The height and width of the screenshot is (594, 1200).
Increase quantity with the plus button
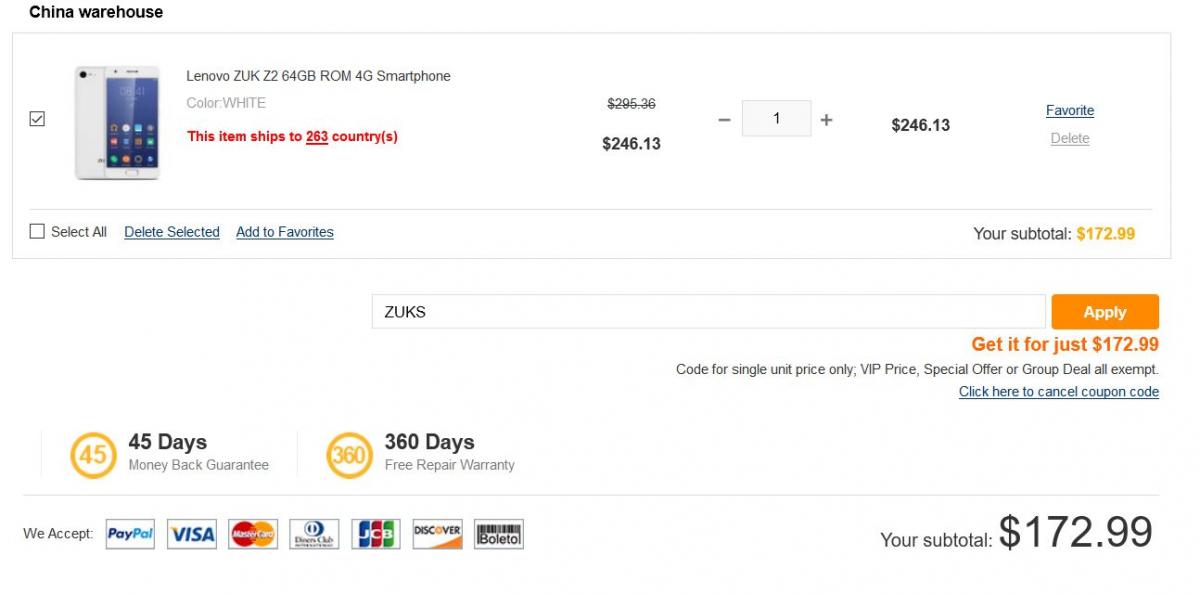point(826,120)
